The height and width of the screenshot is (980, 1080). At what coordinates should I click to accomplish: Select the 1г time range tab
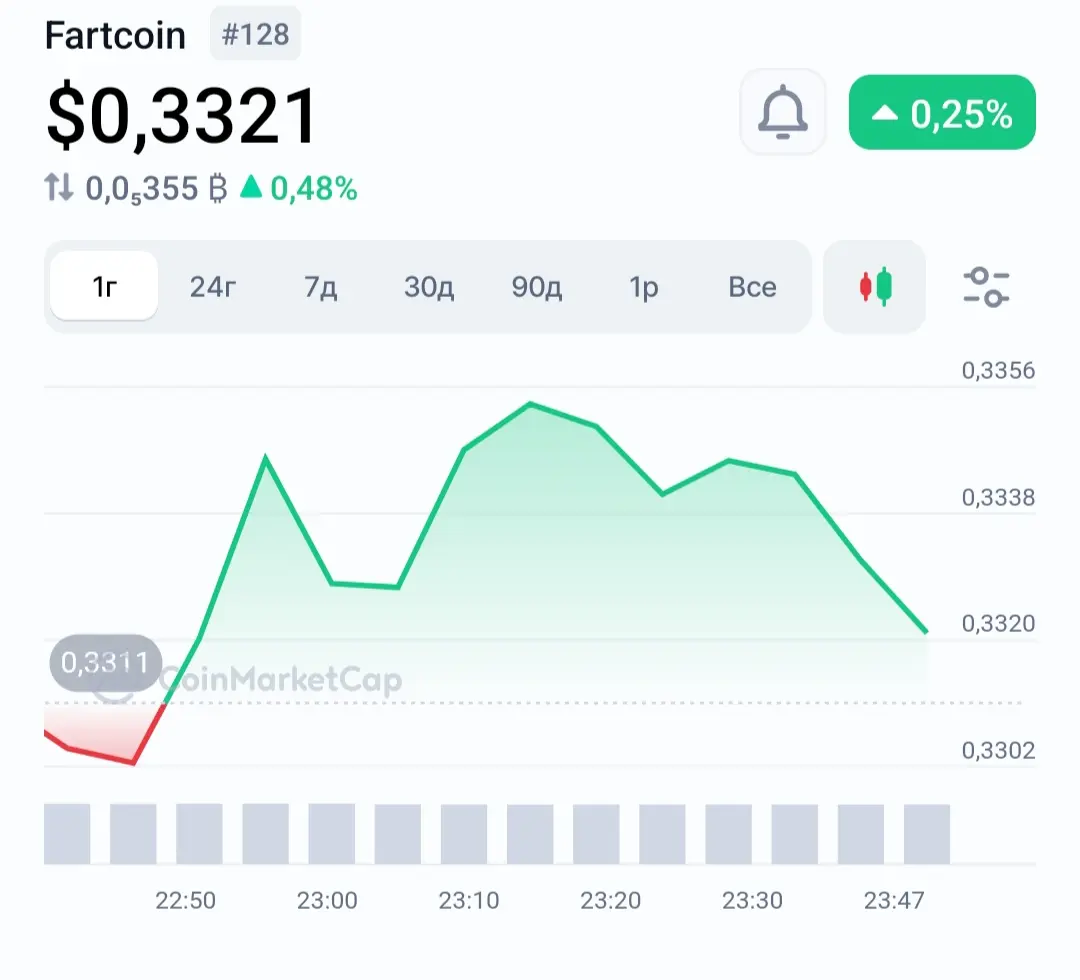(104, 287)
